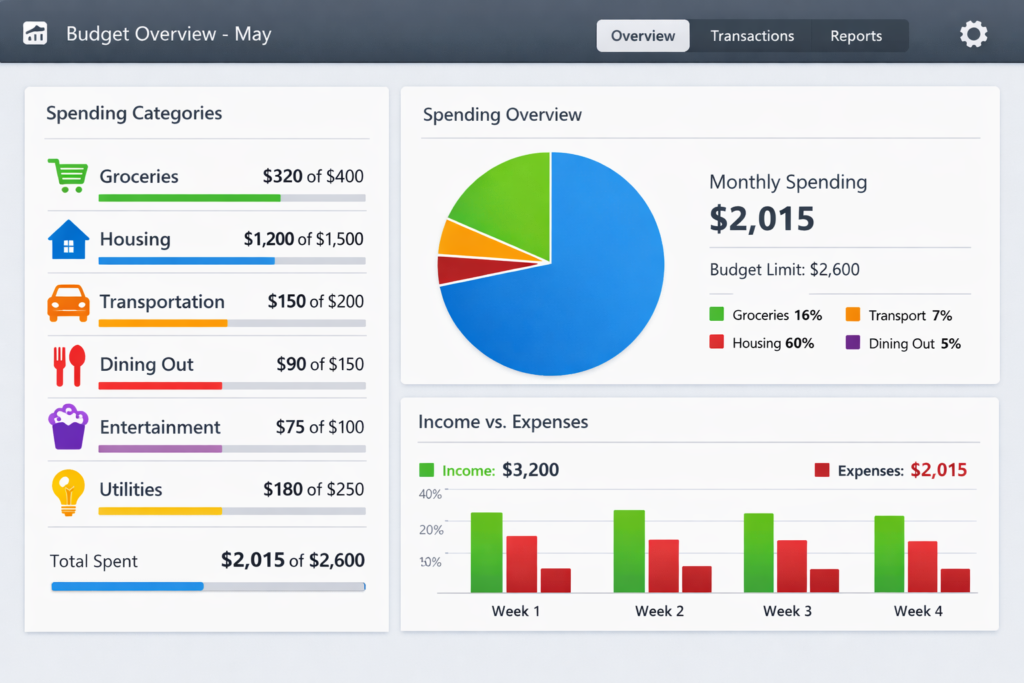The image size is (1024, 683).
Task: Open the Reports tab
Action: (x=856, y=35)
